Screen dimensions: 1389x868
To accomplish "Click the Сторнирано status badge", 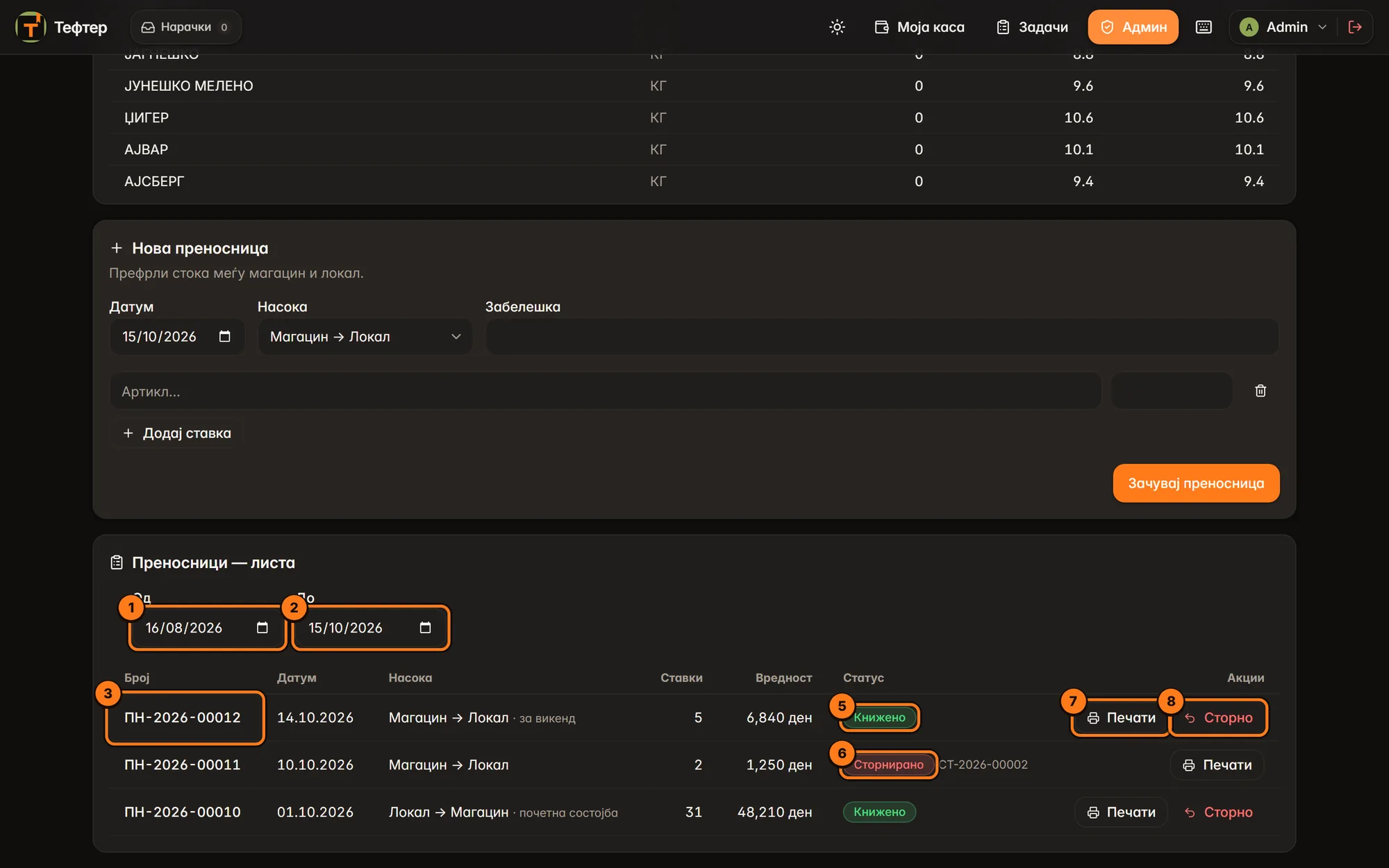I will pyautogui.click(x=888, y=765).
